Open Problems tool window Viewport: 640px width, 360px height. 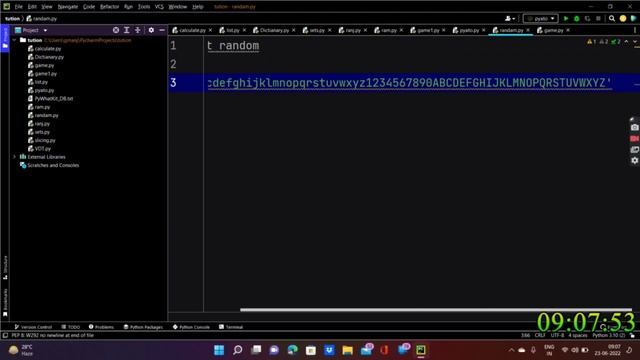101,327
